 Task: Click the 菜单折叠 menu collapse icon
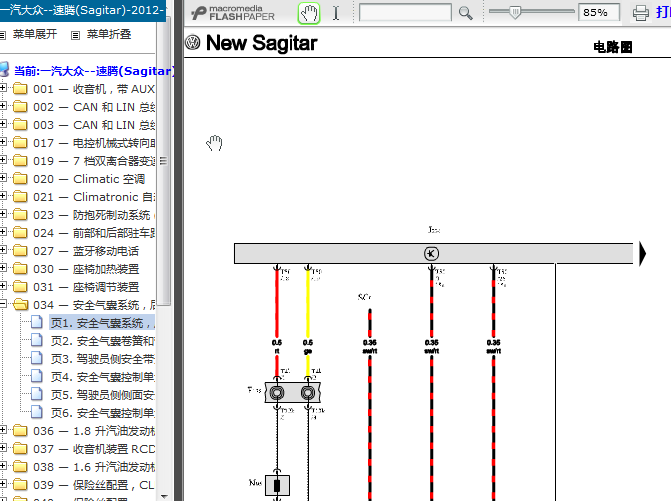75,35
